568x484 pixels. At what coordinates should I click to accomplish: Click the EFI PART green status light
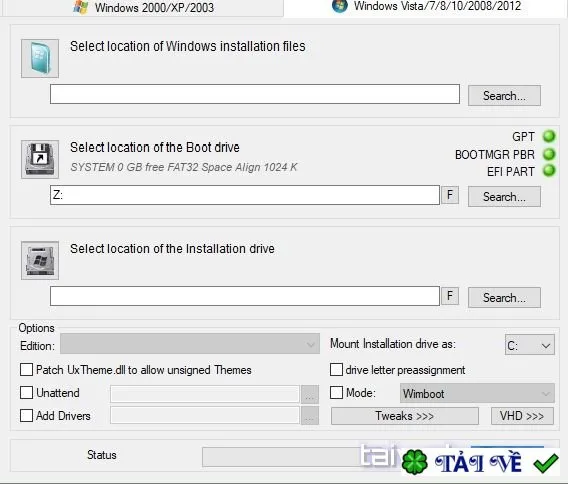coord(549,171)
